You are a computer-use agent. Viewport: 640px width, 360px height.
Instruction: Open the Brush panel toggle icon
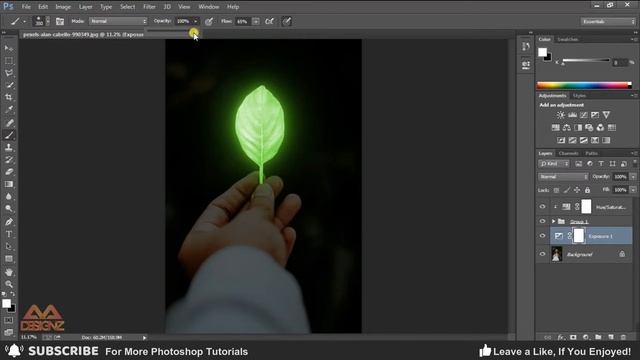click(x=60, y=22)
